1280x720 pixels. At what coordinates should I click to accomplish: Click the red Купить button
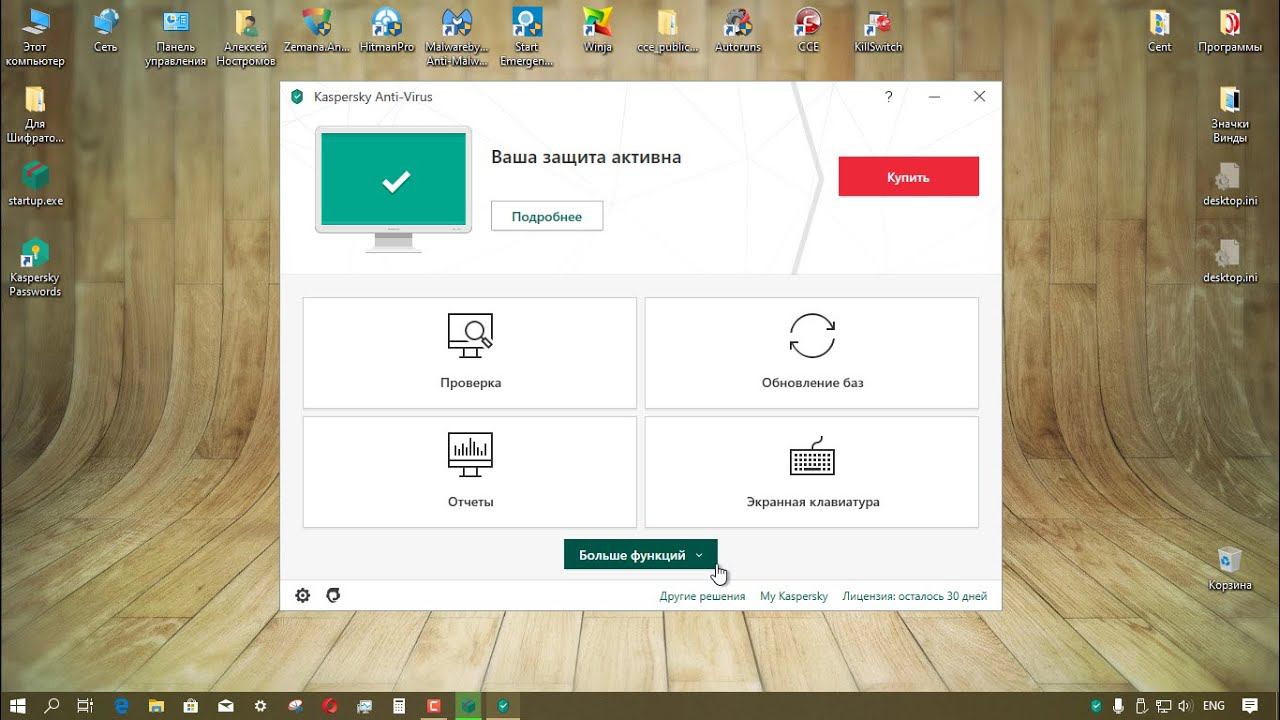(x=908, y=177)
